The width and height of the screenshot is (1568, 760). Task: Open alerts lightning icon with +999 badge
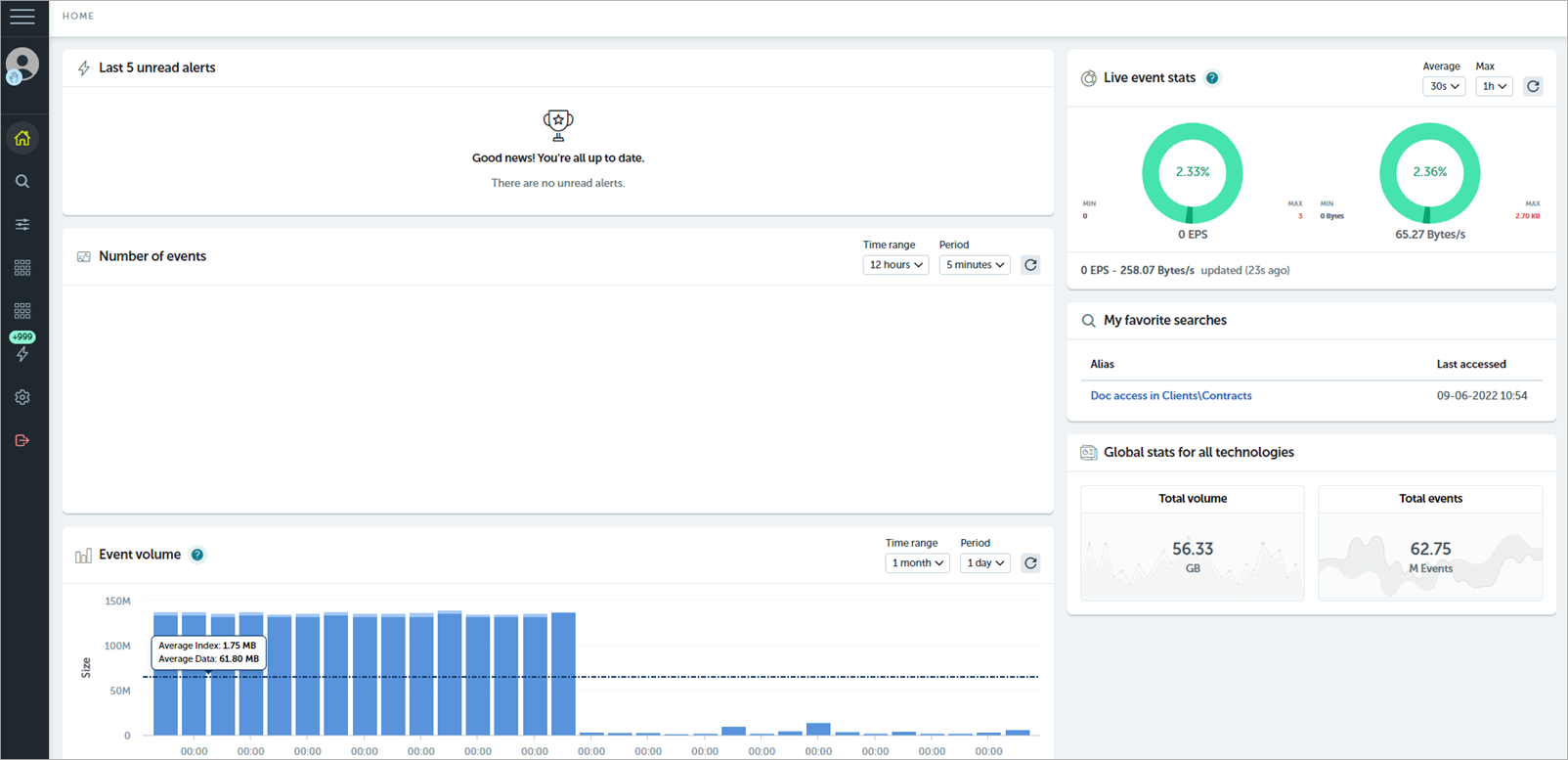(x=22, y=353)
